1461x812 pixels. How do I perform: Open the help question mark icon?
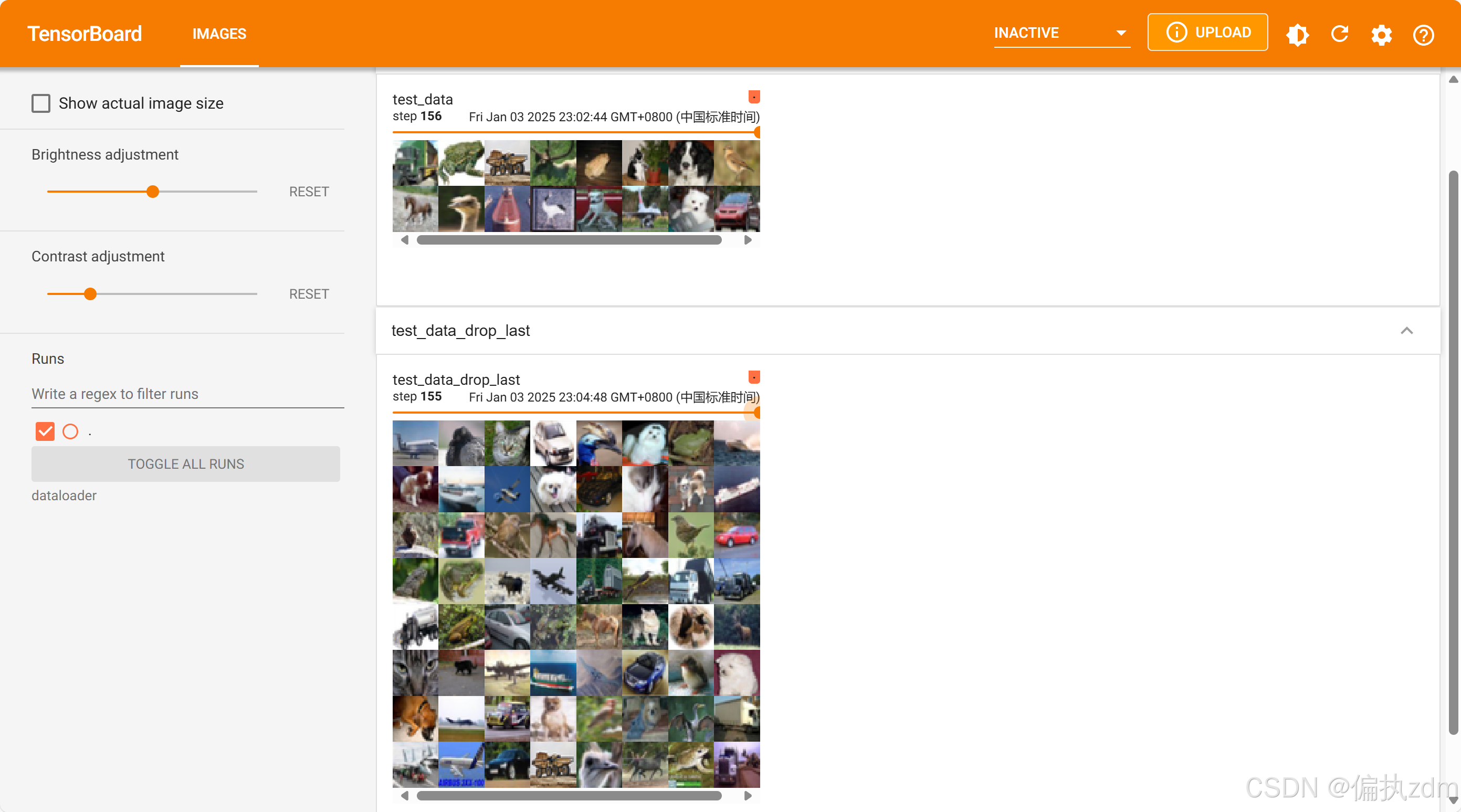(x=1423, y=35)
